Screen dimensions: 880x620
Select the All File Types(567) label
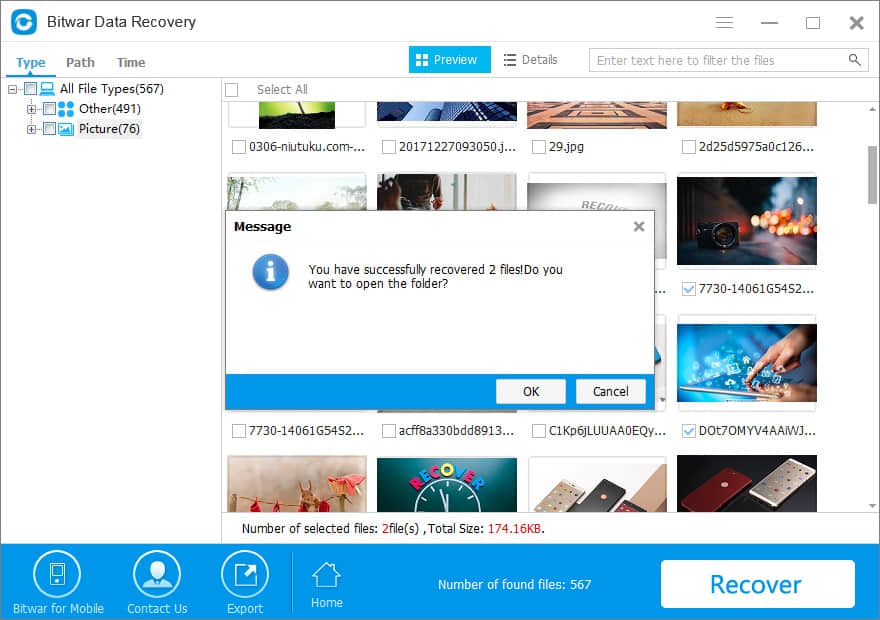pos(112,89)
